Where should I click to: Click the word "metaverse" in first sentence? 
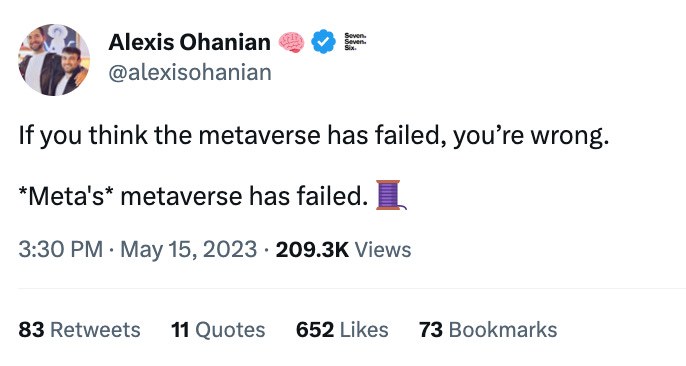(x=260, y=136)
